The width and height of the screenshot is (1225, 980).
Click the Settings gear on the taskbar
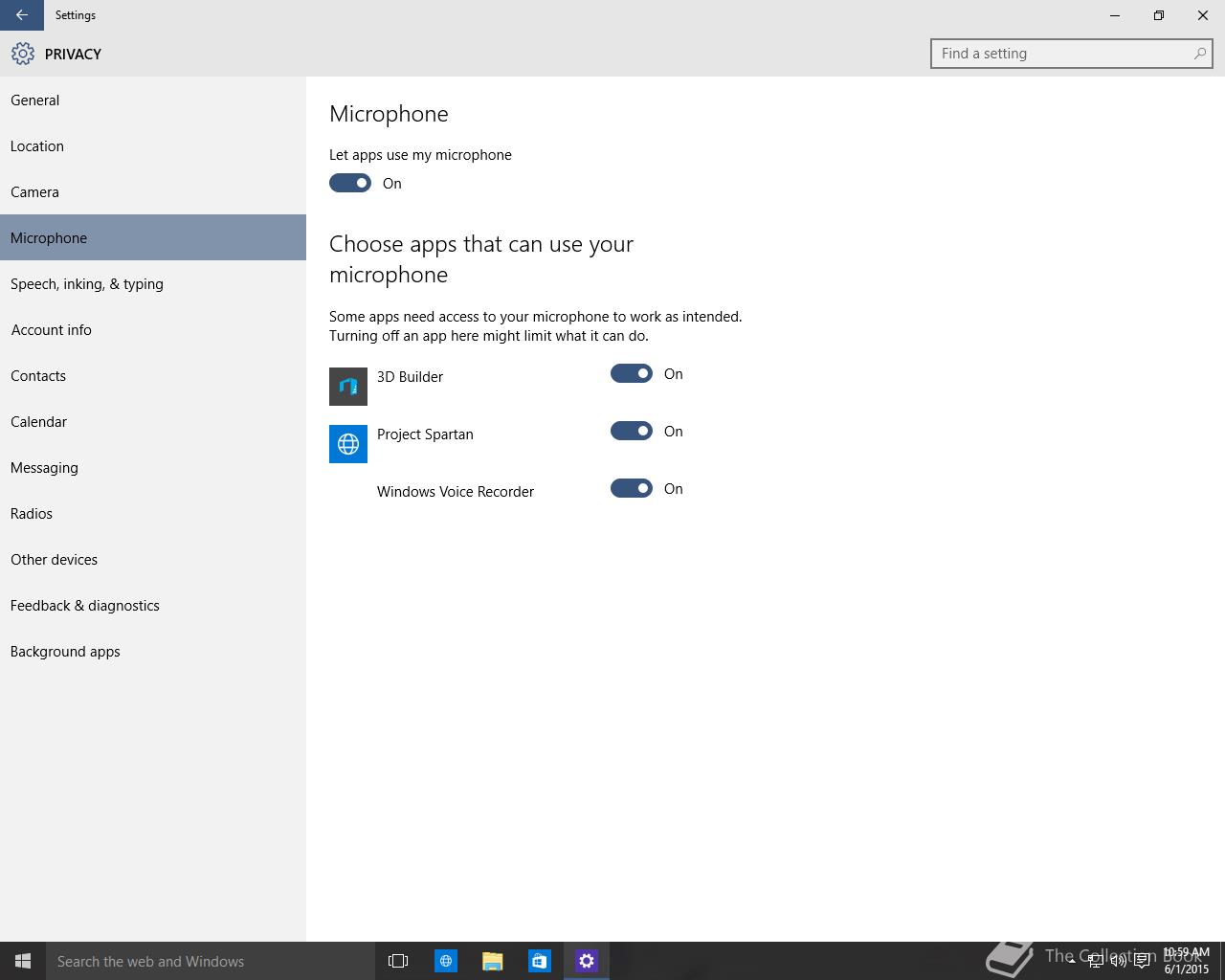point(587,961)
